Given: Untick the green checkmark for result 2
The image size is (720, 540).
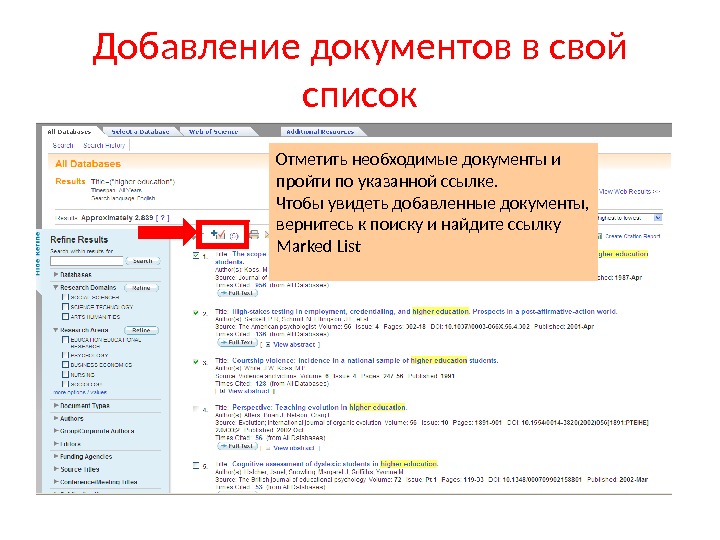Looking at the screenshot, I should point(196,313).
